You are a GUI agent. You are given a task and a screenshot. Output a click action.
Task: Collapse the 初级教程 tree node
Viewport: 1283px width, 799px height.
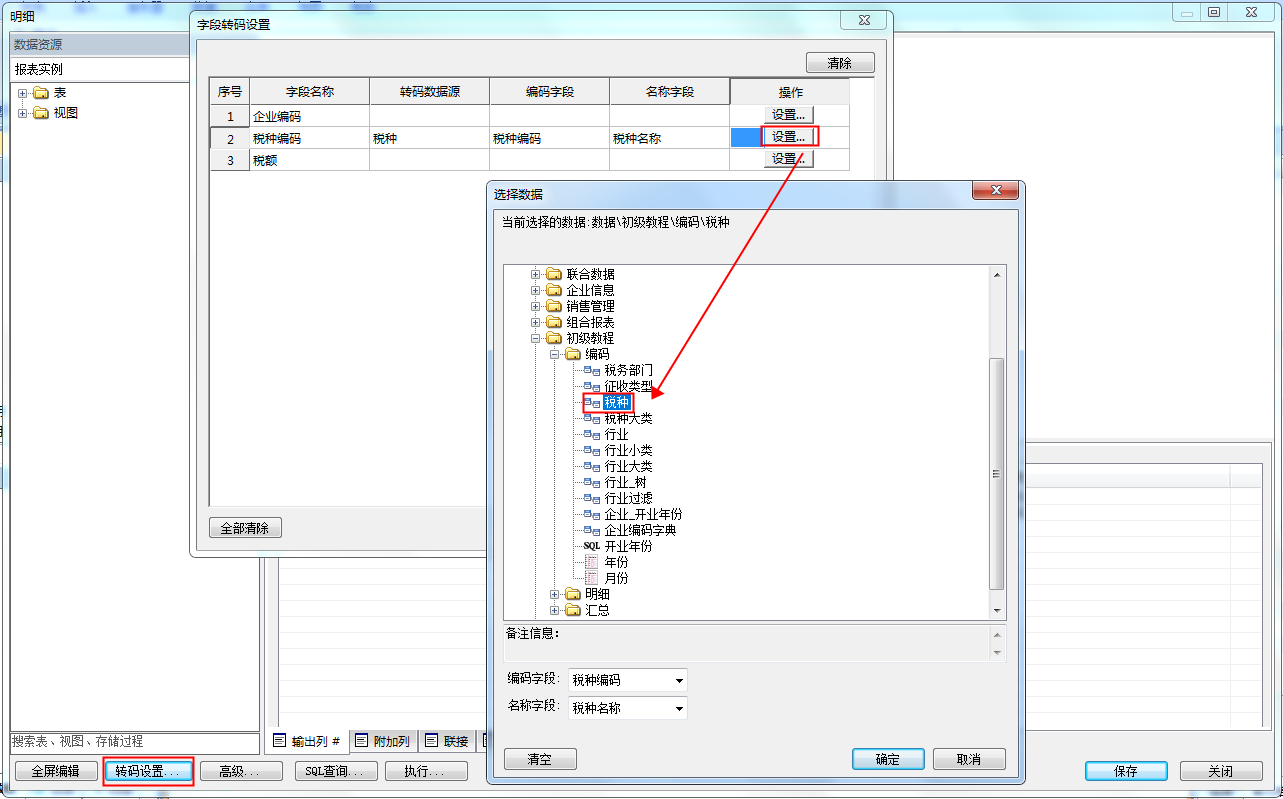[536, 338]
